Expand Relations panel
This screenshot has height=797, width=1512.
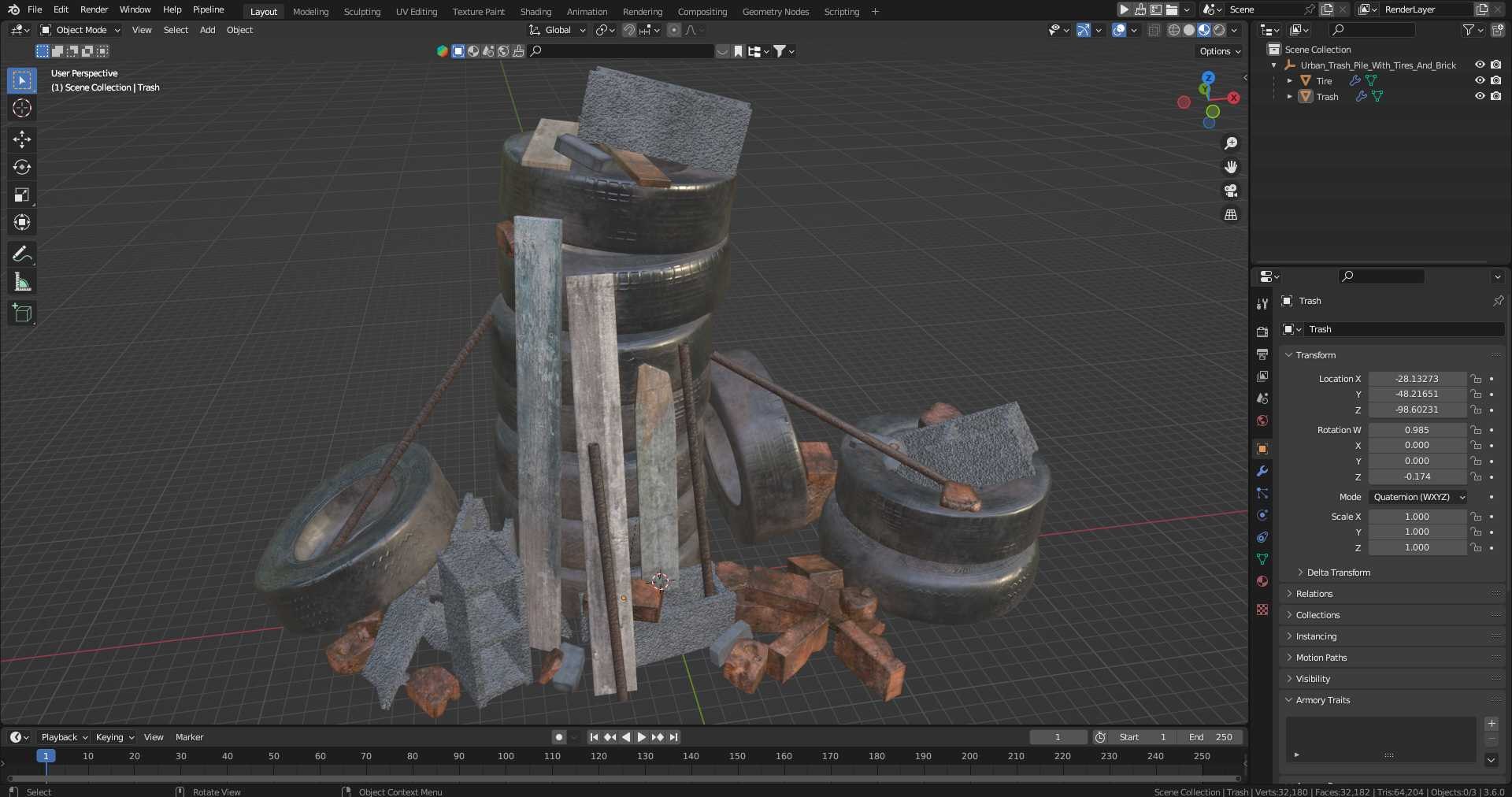tap(1314, 594)
